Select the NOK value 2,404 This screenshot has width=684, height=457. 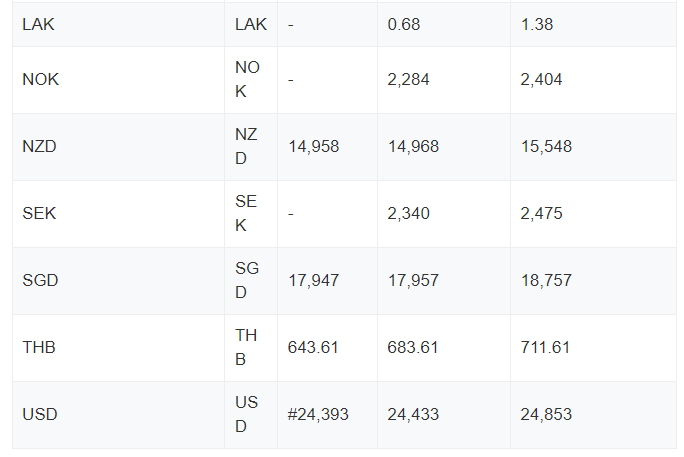click(x=541, y=80)
